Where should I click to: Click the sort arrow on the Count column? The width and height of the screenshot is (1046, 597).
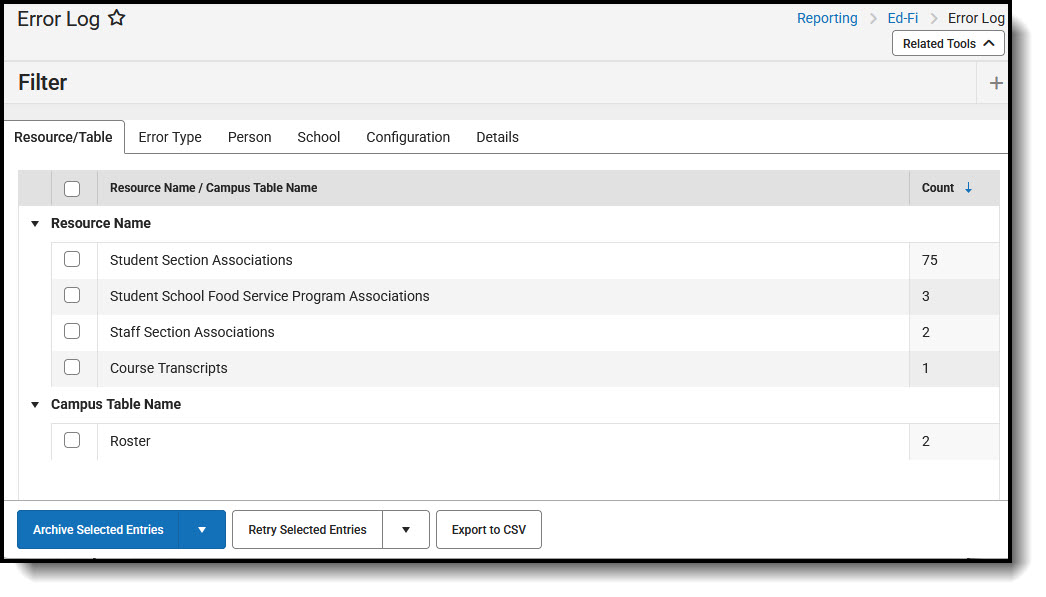pyautogui.click(x=970, y=188)
